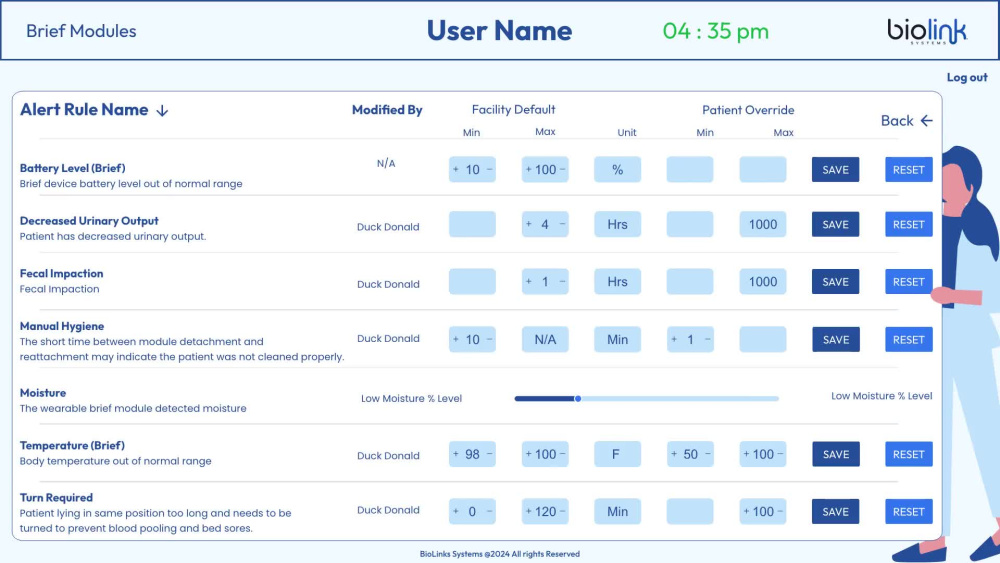Increase Temperature facility max with plus
Screen dimensions: 1000x563
pyautogui.click(x=528, y=454)
